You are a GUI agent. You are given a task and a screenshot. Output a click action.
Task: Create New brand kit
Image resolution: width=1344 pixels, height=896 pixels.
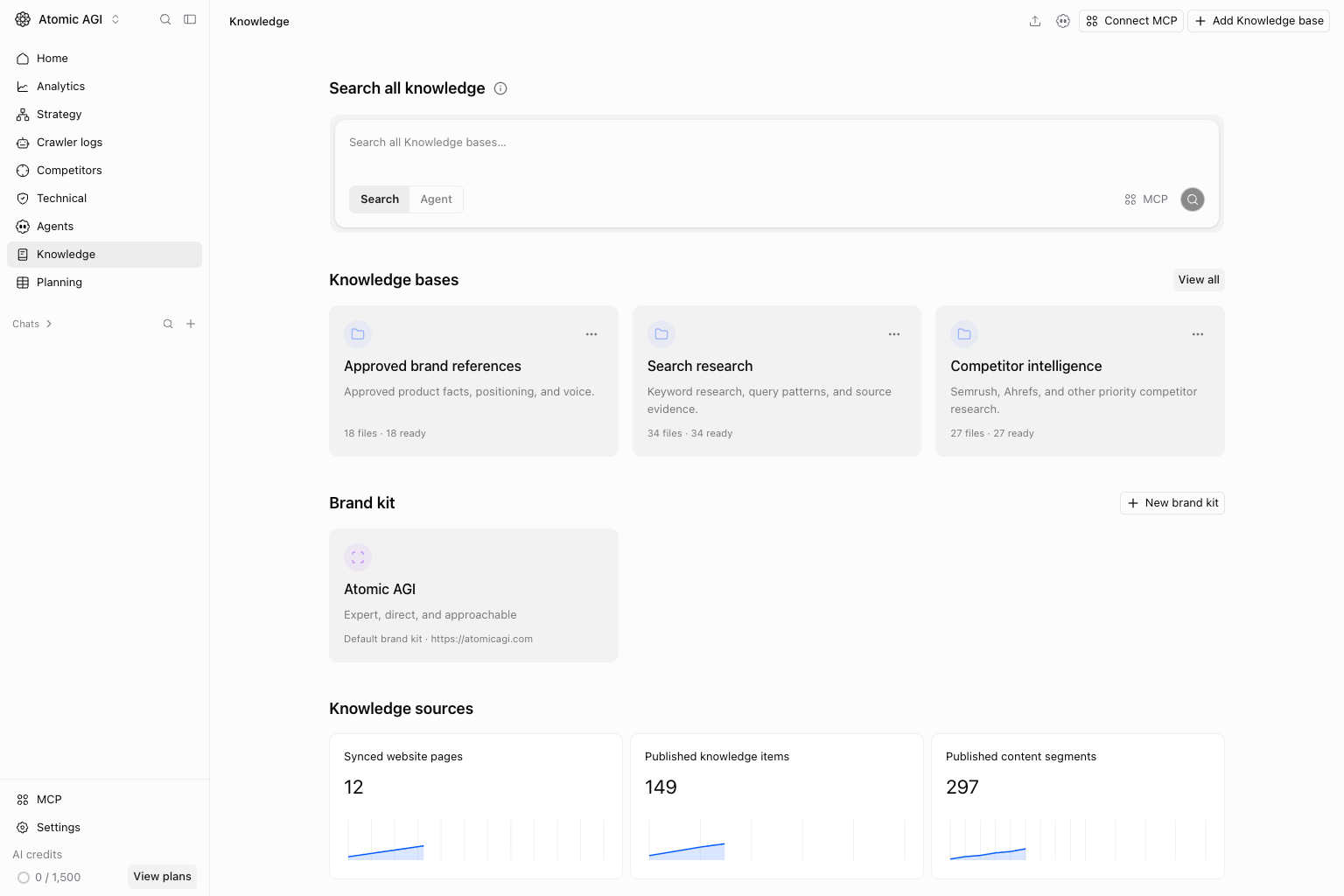point(1172,503)
